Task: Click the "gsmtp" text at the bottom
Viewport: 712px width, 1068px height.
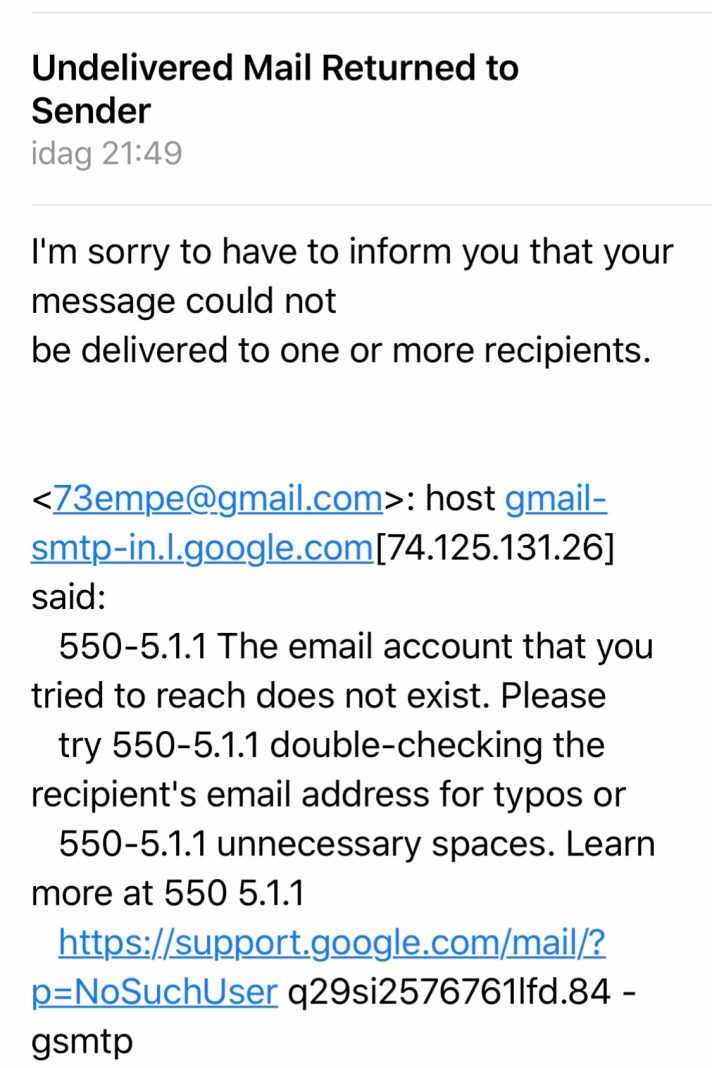Action: [x=82, y=1041]
